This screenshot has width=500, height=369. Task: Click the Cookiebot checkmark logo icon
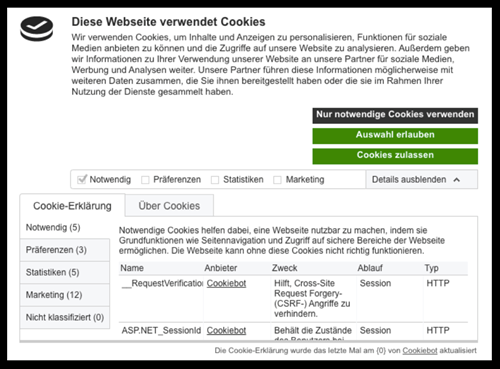36,29
